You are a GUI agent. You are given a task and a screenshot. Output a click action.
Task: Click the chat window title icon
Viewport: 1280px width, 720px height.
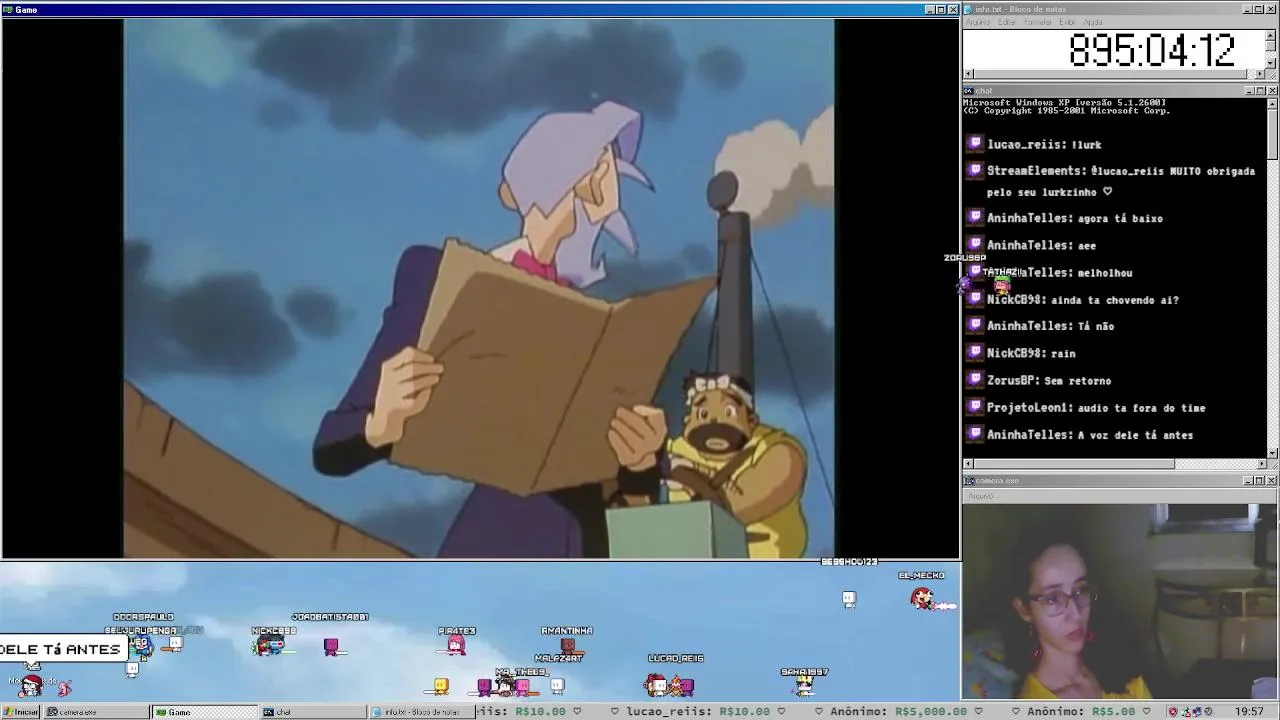(968, 91)
